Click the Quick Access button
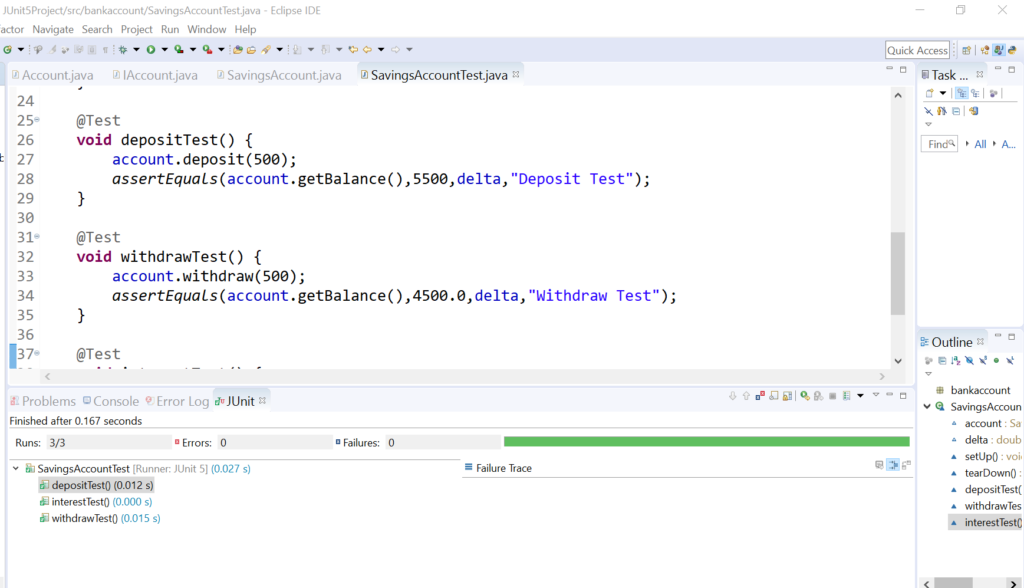 pos(916,49)
